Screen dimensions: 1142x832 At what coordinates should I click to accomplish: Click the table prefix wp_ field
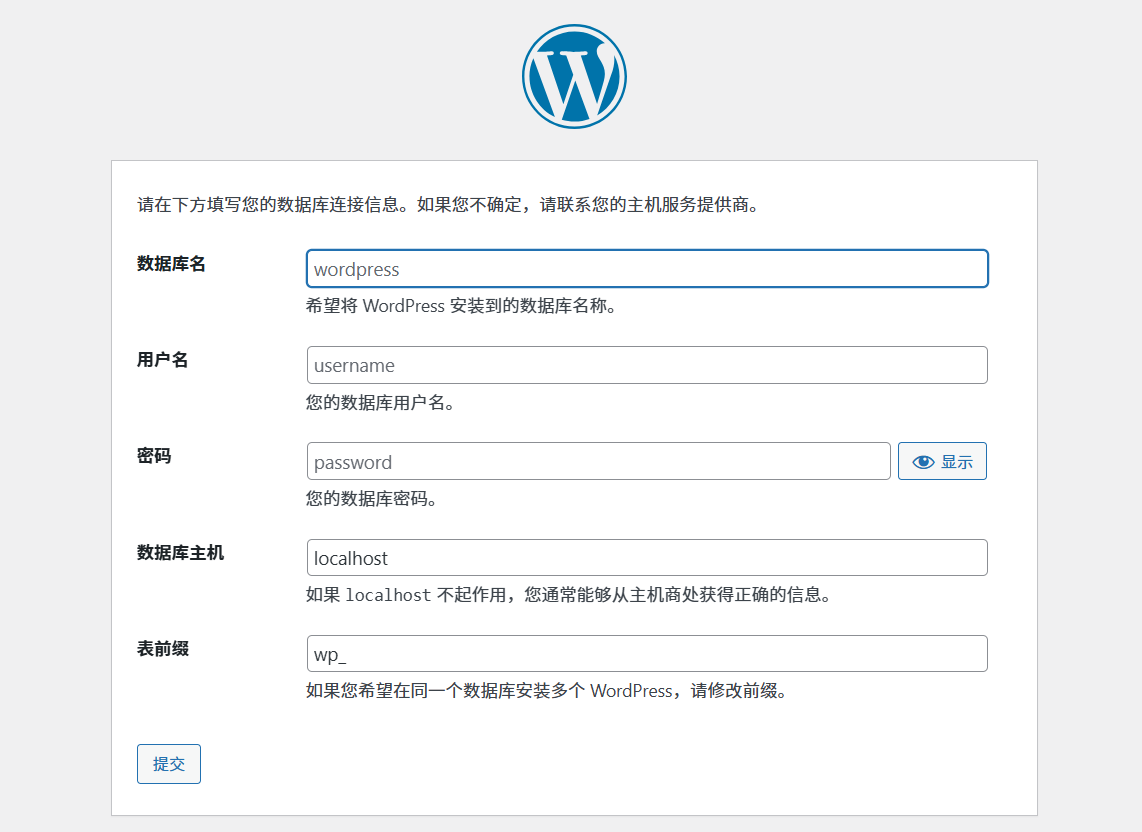(647, 654)
